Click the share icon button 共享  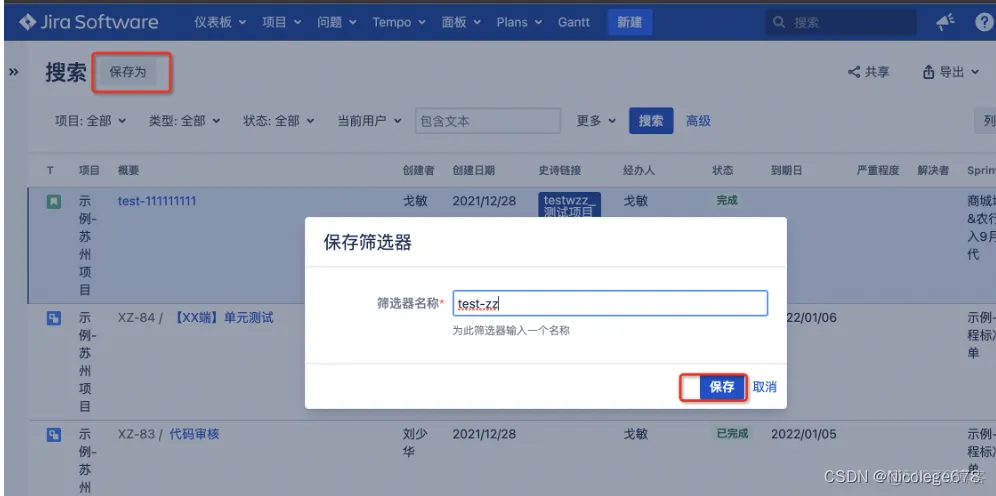tap(868, 72)
